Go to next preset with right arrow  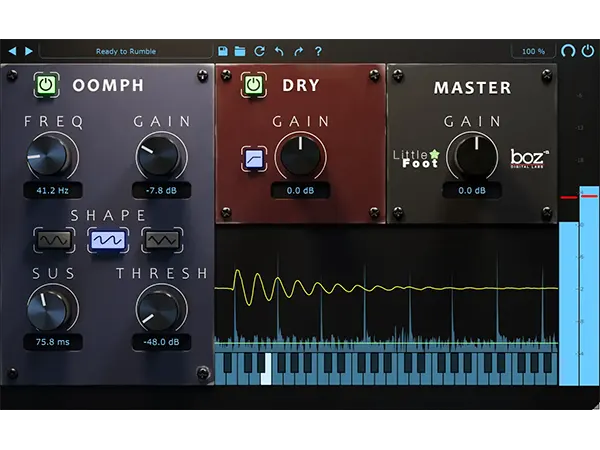[29, 50]
